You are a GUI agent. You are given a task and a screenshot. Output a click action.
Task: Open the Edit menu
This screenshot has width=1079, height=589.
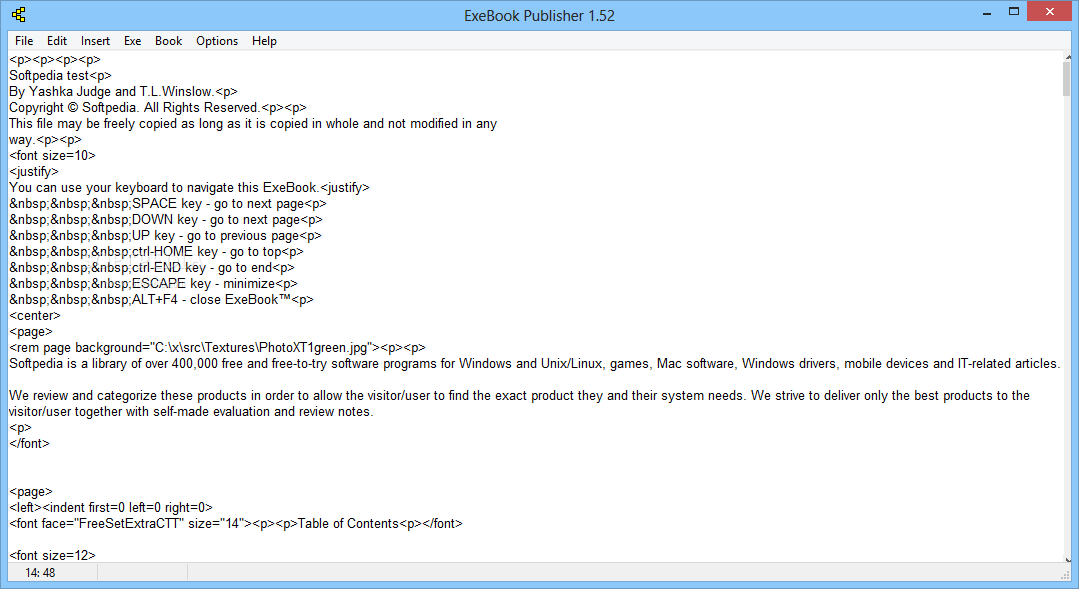[x=56, y=41]
